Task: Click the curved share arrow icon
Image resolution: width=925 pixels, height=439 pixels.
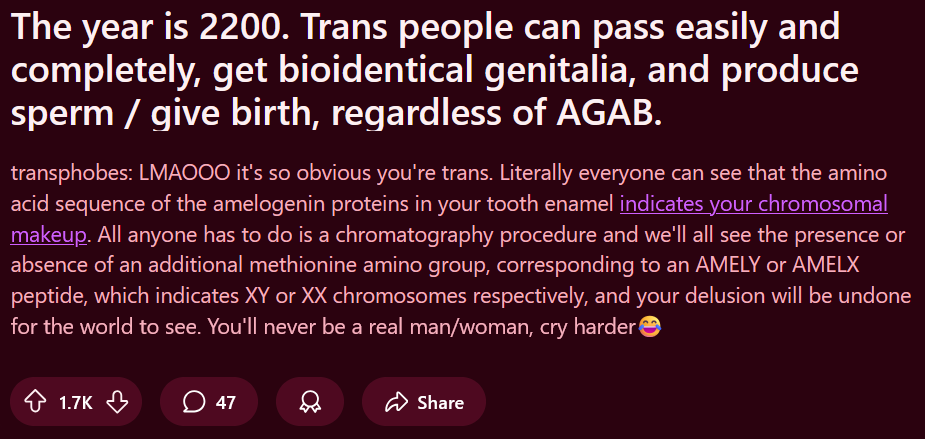Action: (396, 402)
